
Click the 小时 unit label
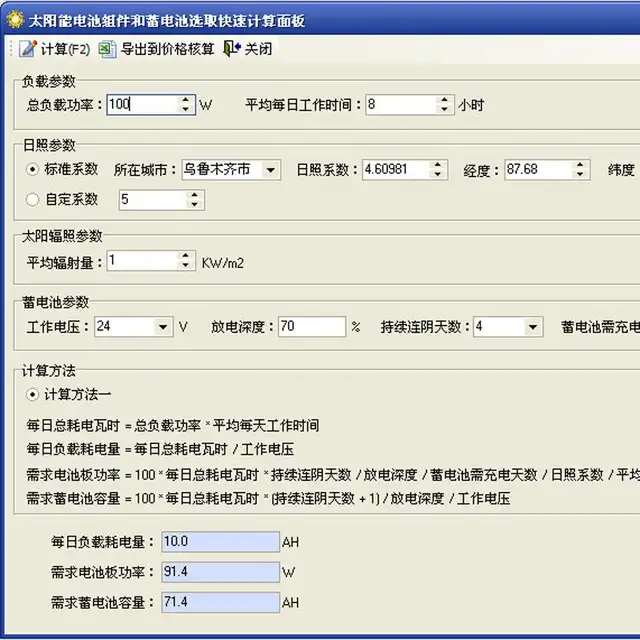[x=471, y=105]
